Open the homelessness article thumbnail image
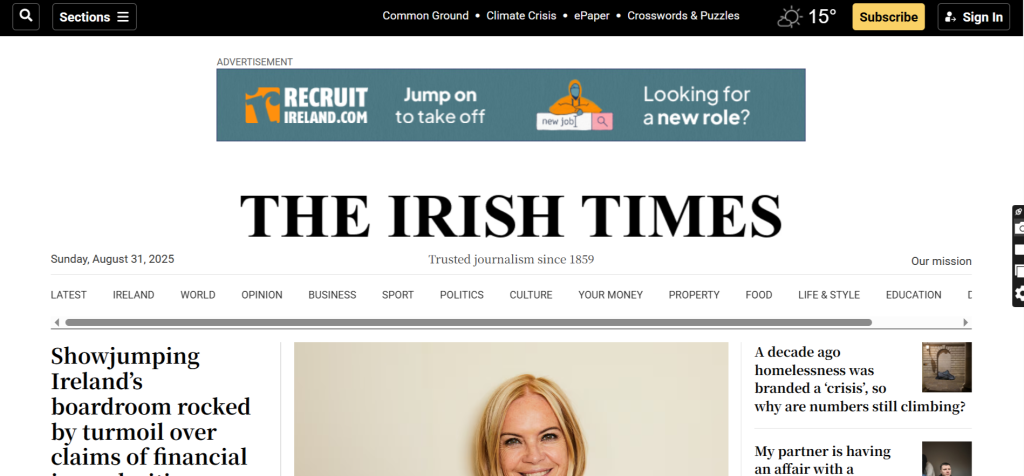The height and width of the screenshot is (476, 1024). pyautogui.click(x=946, y=367)
